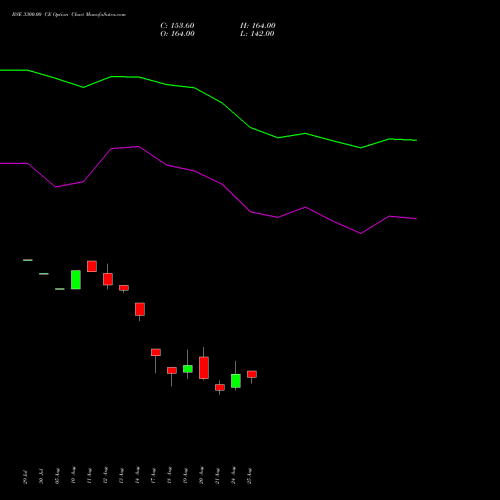
Task: Click the green candle for 19 Aug
Action: [x=188, y=369]
